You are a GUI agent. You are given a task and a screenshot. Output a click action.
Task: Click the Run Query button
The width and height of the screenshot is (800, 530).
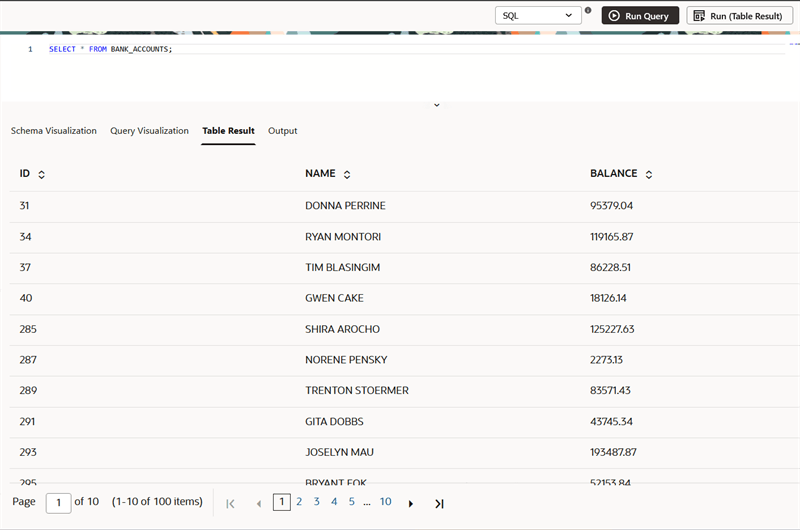[640, 15]
